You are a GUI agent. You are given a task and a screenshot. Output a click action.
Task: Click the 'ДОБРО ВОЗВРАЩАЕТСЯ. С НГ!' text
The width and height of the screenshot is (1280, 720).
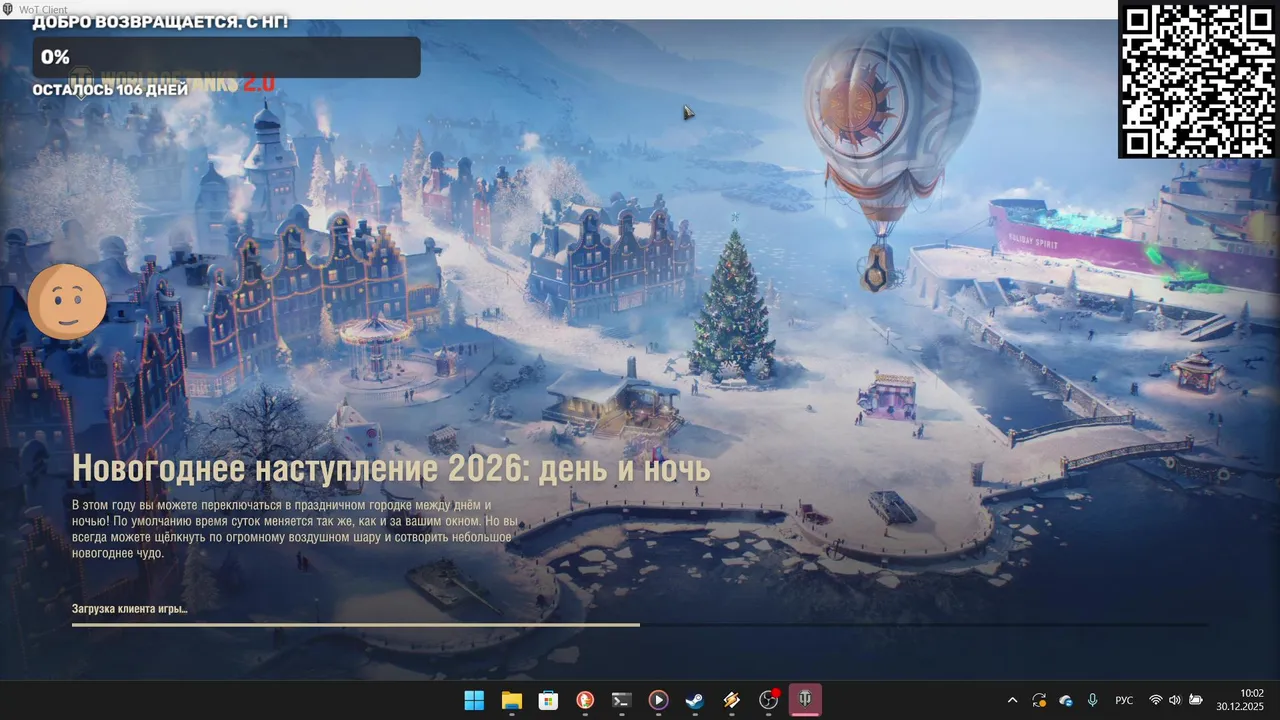click(x=160, y=22)
